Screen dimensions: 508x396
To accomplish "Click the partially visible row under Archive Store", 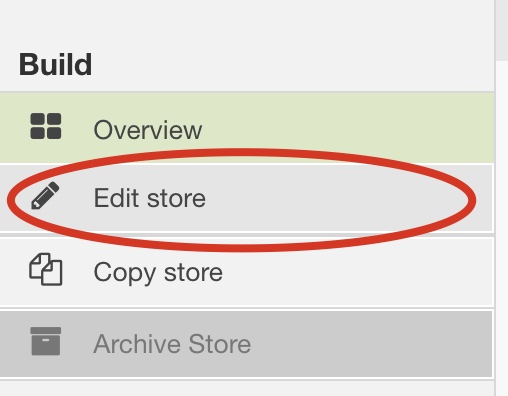I will click(x=247, y=389).
